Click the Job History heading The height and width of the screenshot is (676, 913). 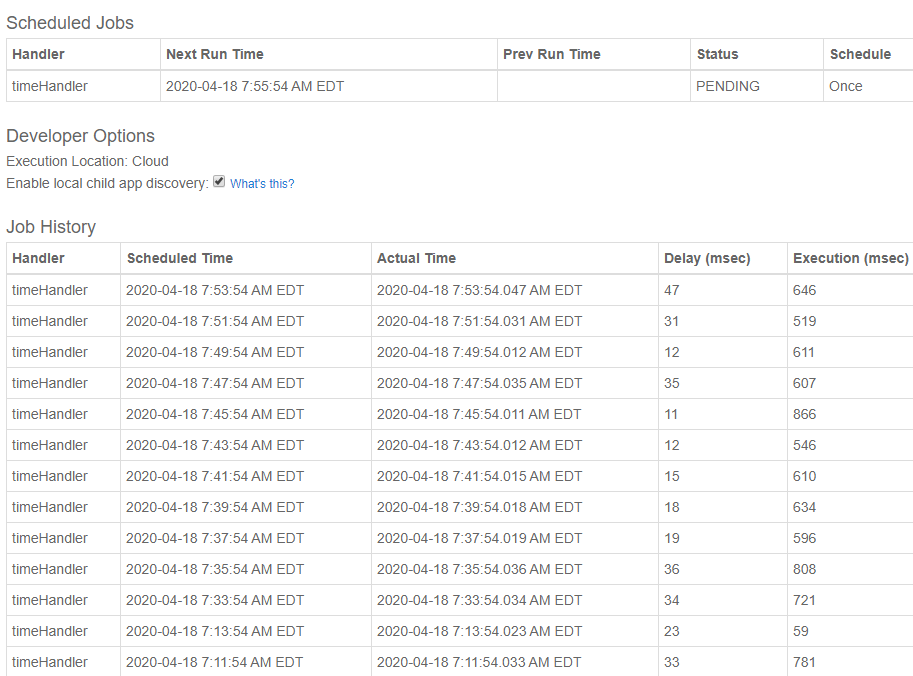point(51,226)
